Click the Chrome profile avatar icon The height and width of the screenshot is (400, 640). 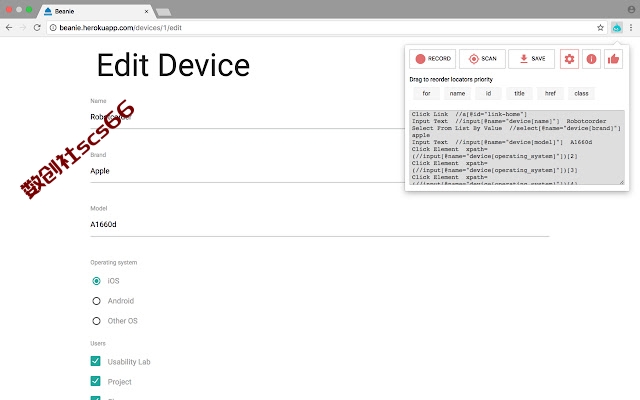pos(631,9)
